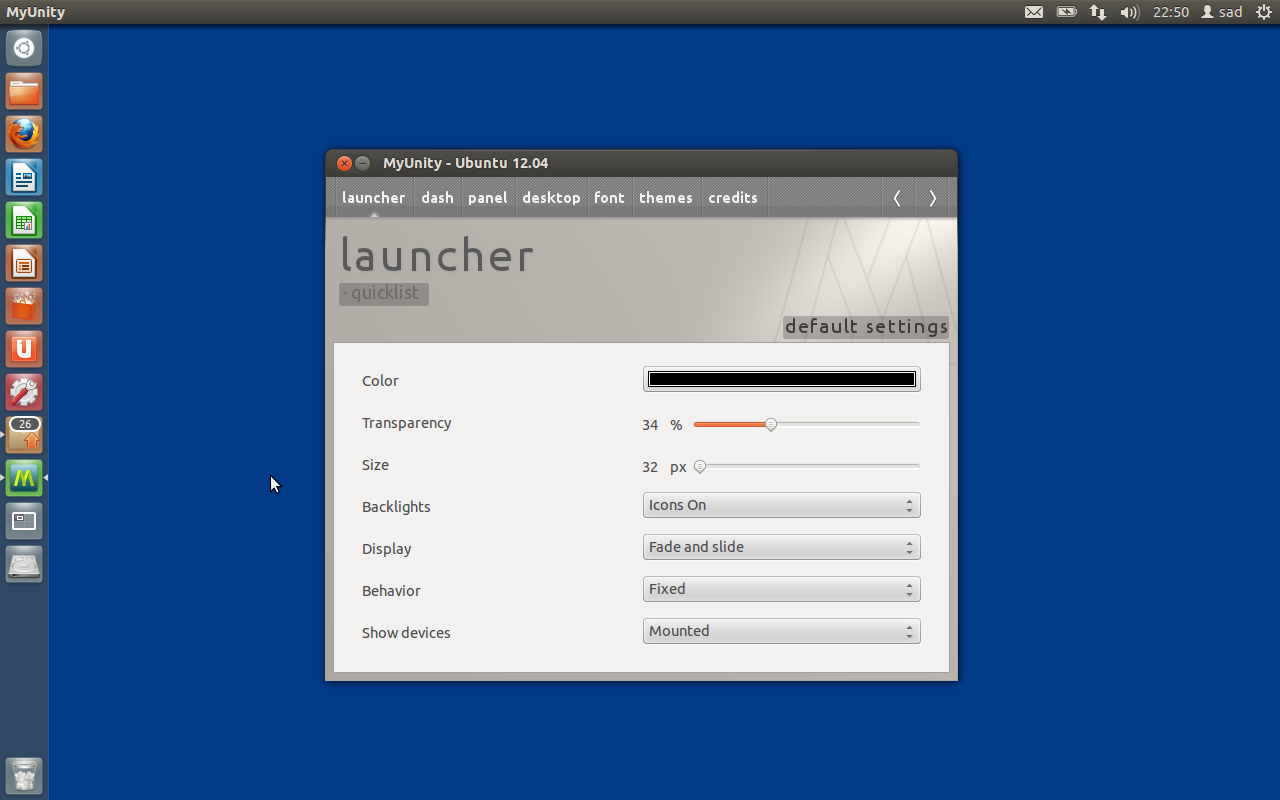Screen dimensions: 1280x800
Task: Switch to the dash tab
Action: click(437, 198)
